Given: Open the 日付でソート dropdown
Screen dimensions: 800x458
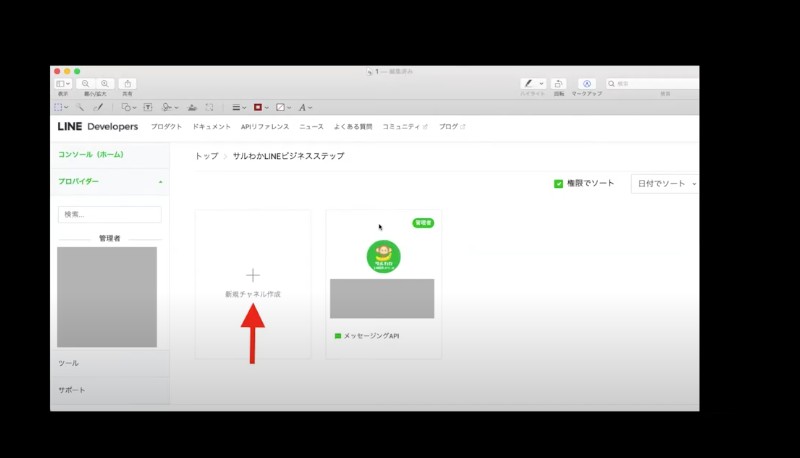Looking at the screenshot, I should click(x=665, y=184).
